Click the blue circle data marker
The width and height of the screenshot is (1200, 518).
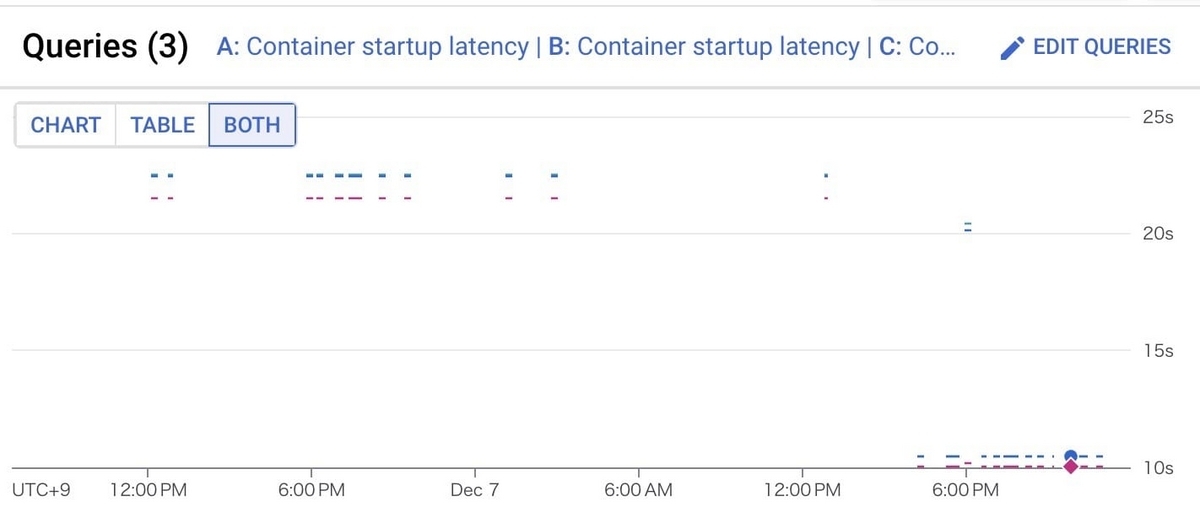(1071, 457)
